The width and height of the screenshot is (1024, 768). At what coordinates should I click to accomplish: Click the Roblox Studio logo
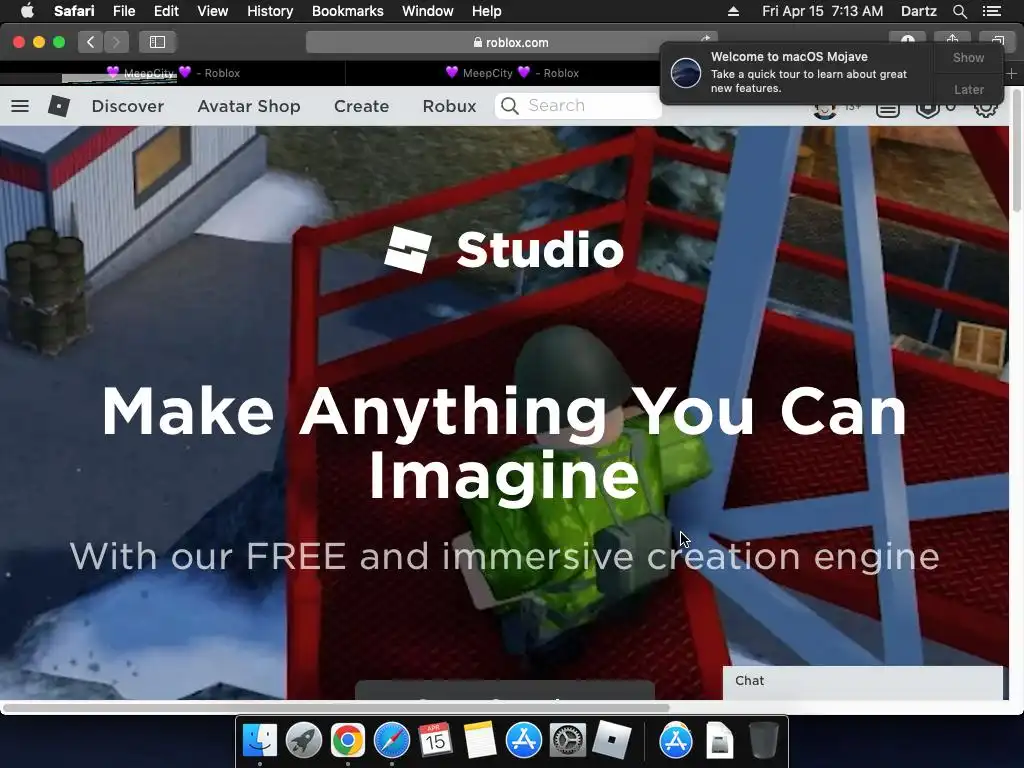point(504,249)
